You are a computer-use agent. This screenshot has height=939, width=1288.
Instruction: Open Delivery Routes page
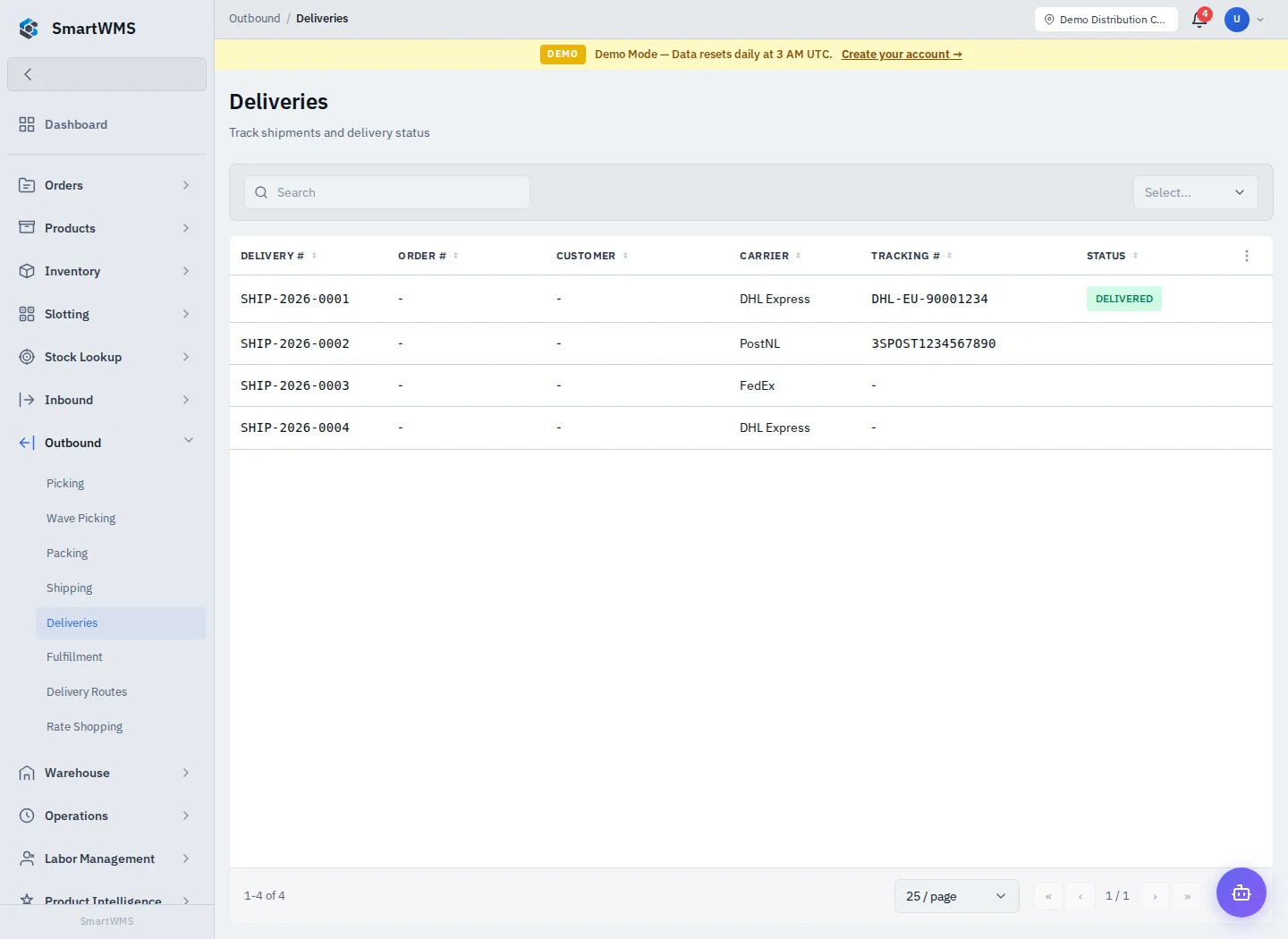pyautogui.click(x=121, y=691)
